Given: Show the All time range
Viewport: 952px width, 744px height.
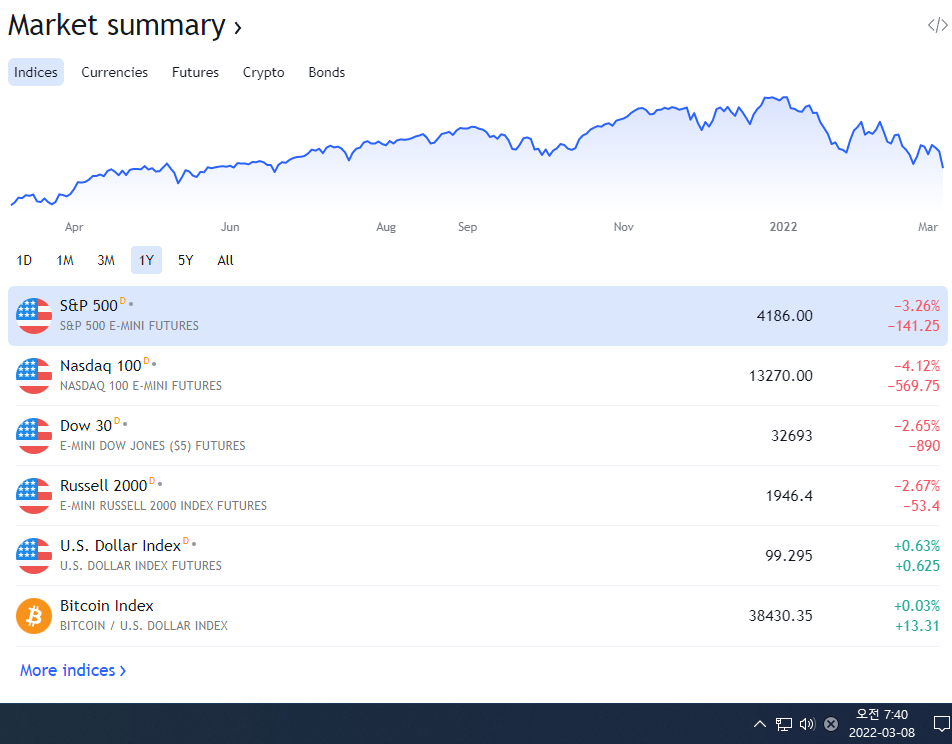Looking at the screenshot, I should pyautogui.click(x=225, y=261).
